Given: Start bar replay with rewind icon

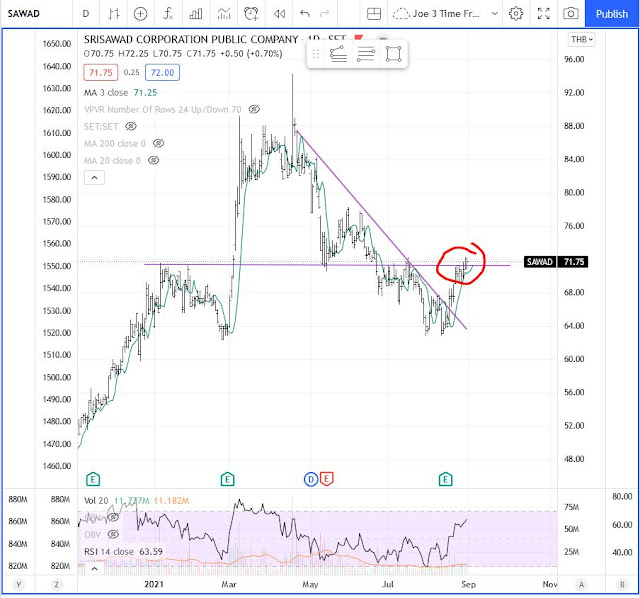Looking at the screenshot, I should tap(279, 13).
